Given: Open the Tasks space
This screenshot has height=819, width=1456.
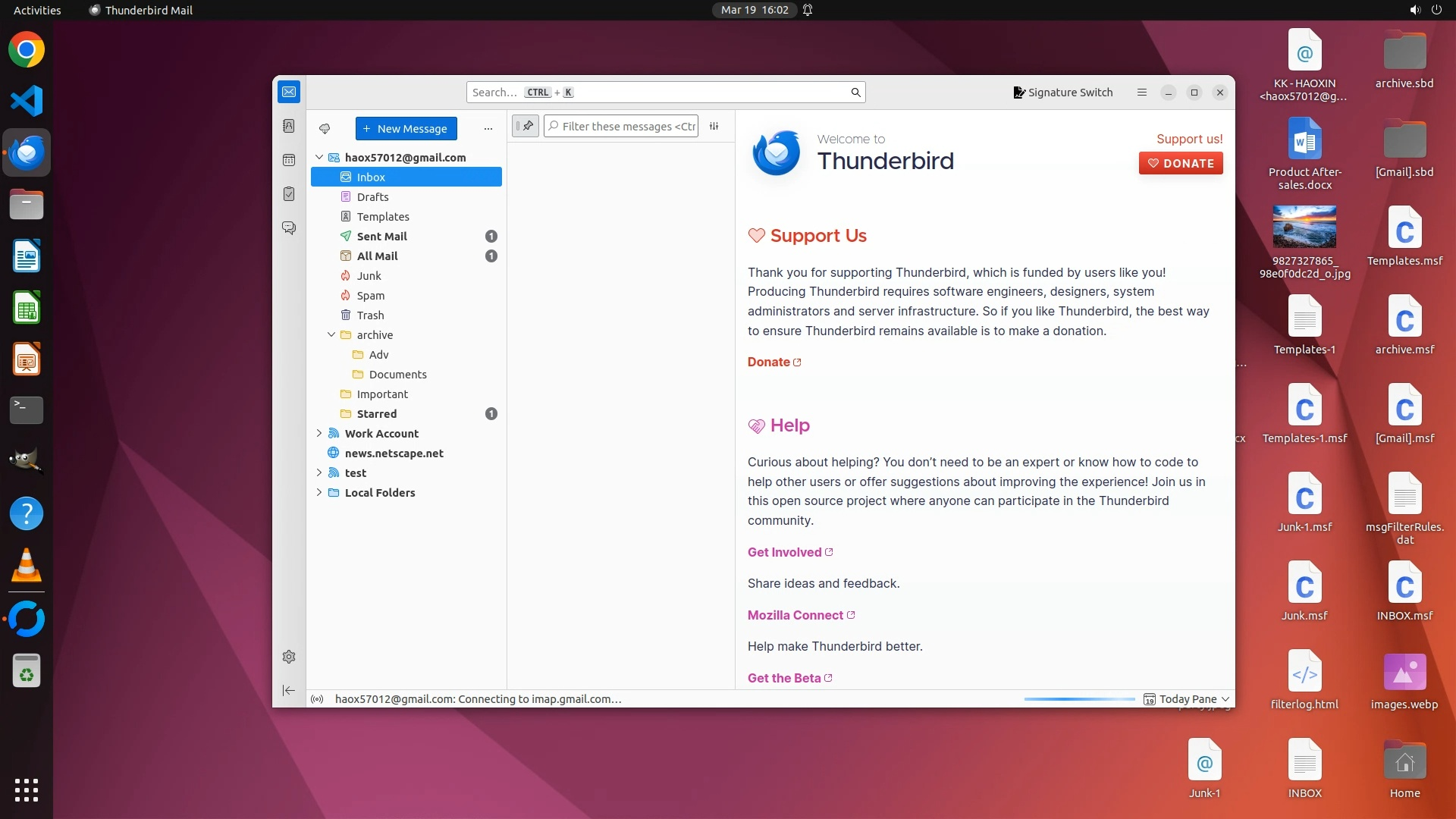Looking at the screenshot, I should coord(289,194).
